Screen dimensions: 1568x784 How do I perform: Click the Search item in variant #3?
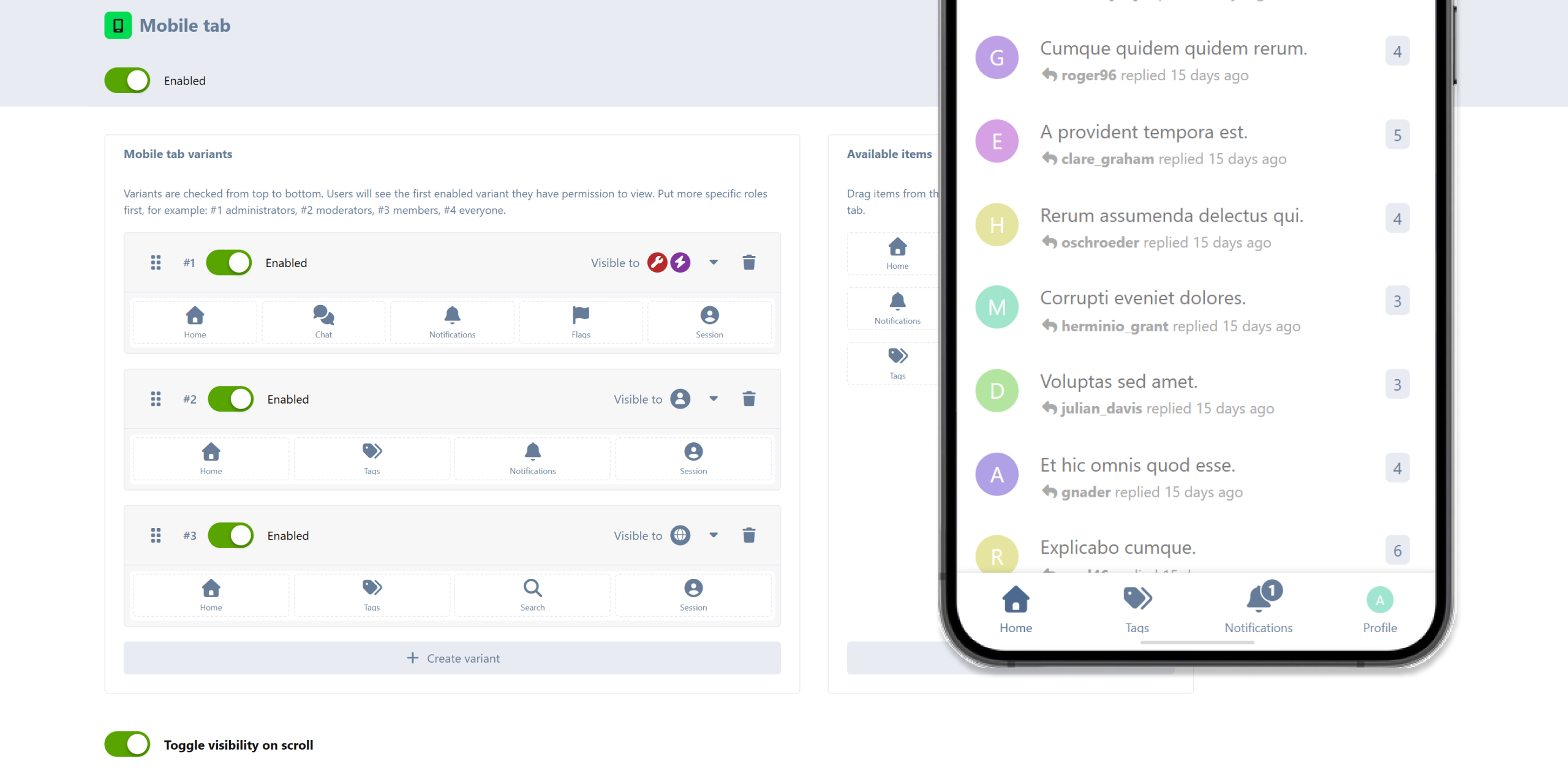point(532,595)
